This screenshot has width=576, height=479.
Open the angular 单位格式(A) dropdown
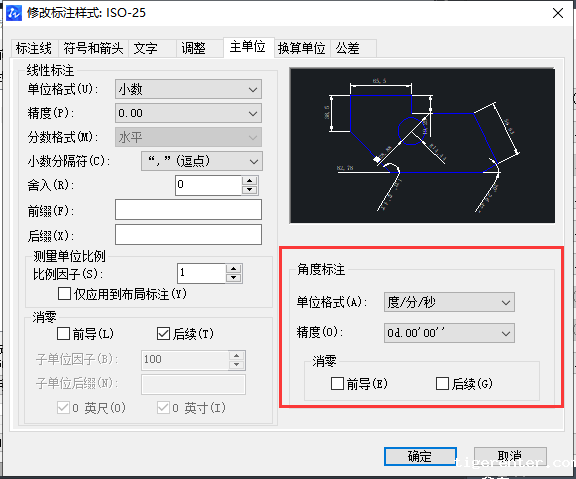click(449, 302)
